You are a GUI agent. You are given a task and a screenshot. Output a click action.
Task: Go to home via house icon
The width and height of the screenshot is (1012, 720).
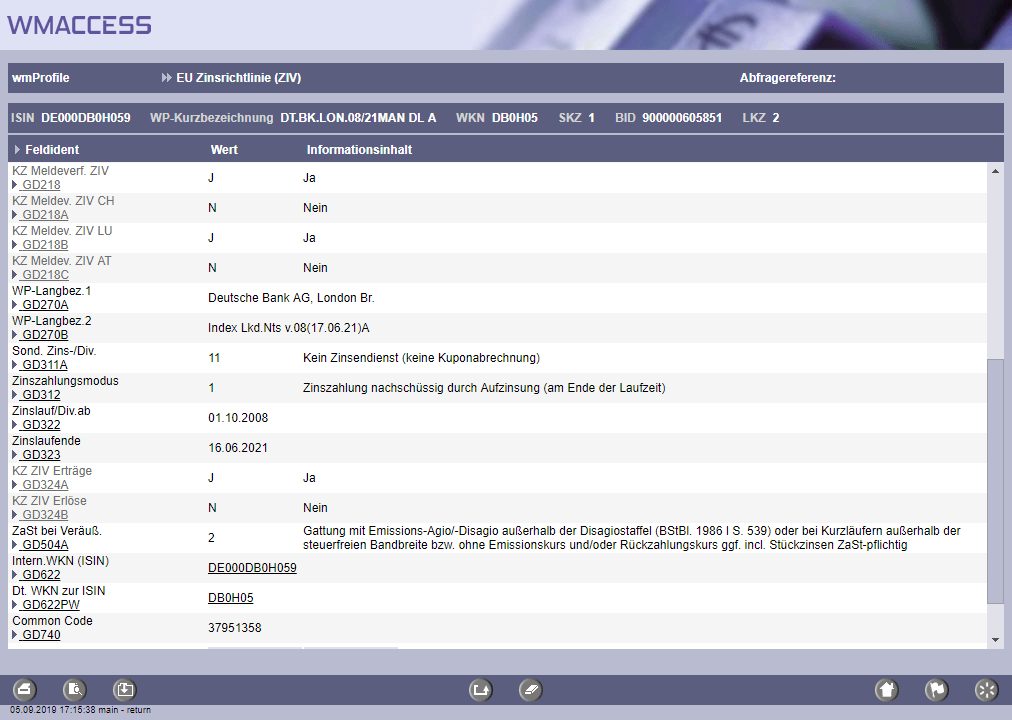tap(886, 689)
